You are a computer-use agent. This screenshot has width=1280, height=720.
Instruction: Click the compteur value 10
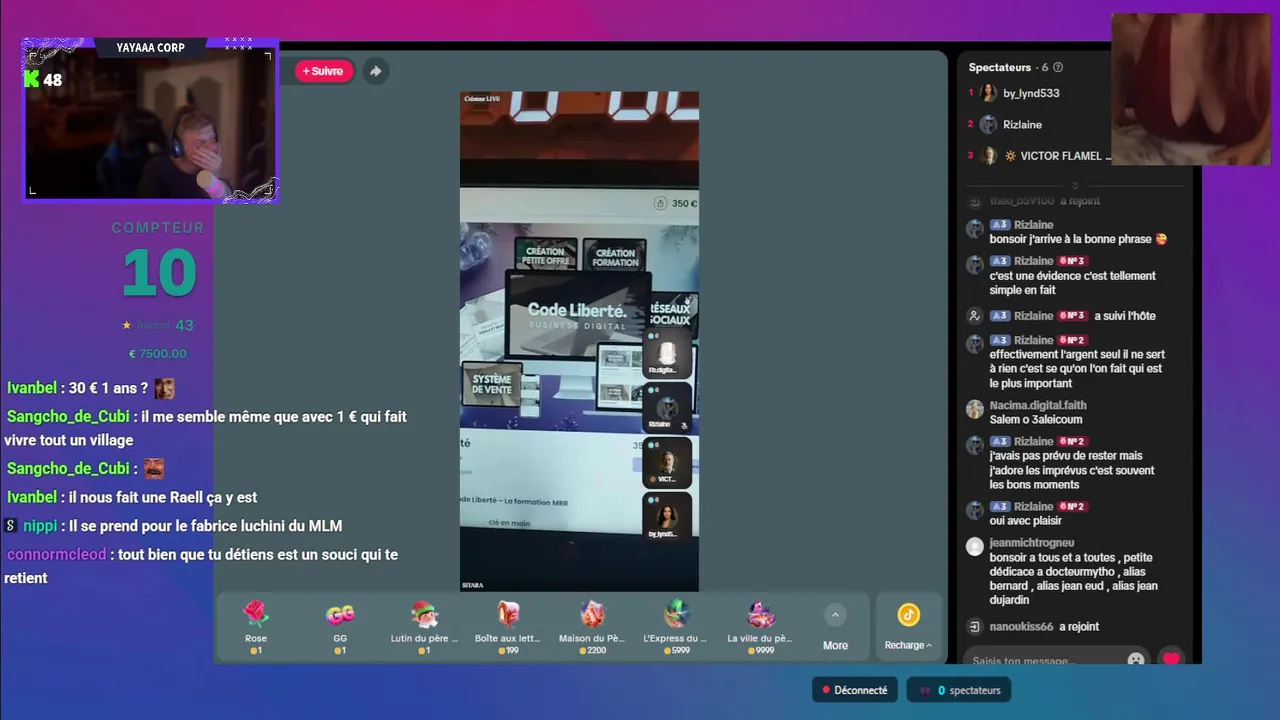[159, 272]
